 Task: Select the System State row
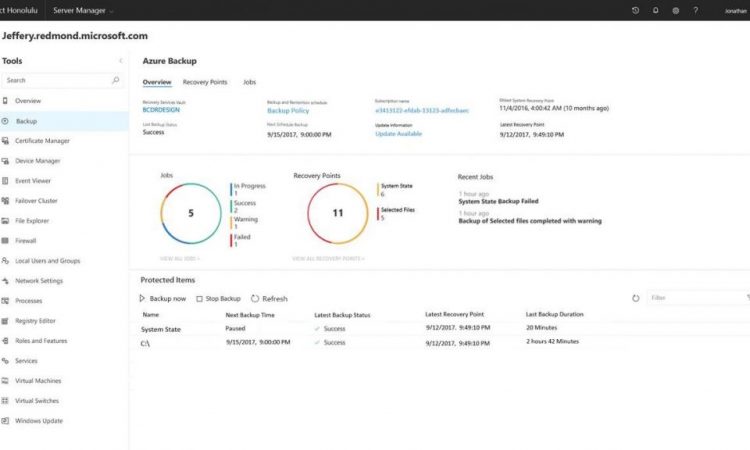click(x=383, y=329)
